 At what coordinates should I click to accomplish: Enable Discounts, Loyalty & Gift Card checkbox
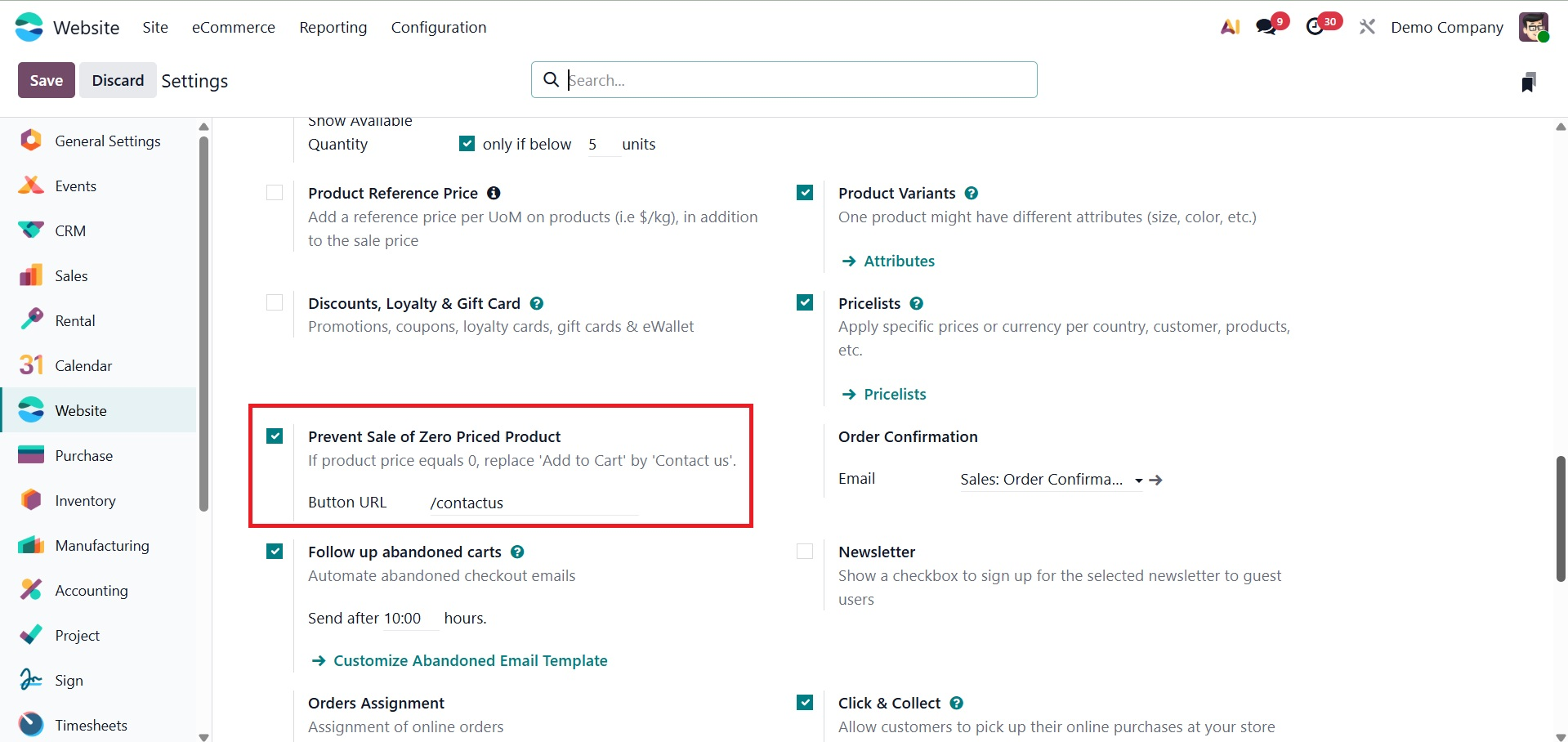pos(275,303)
